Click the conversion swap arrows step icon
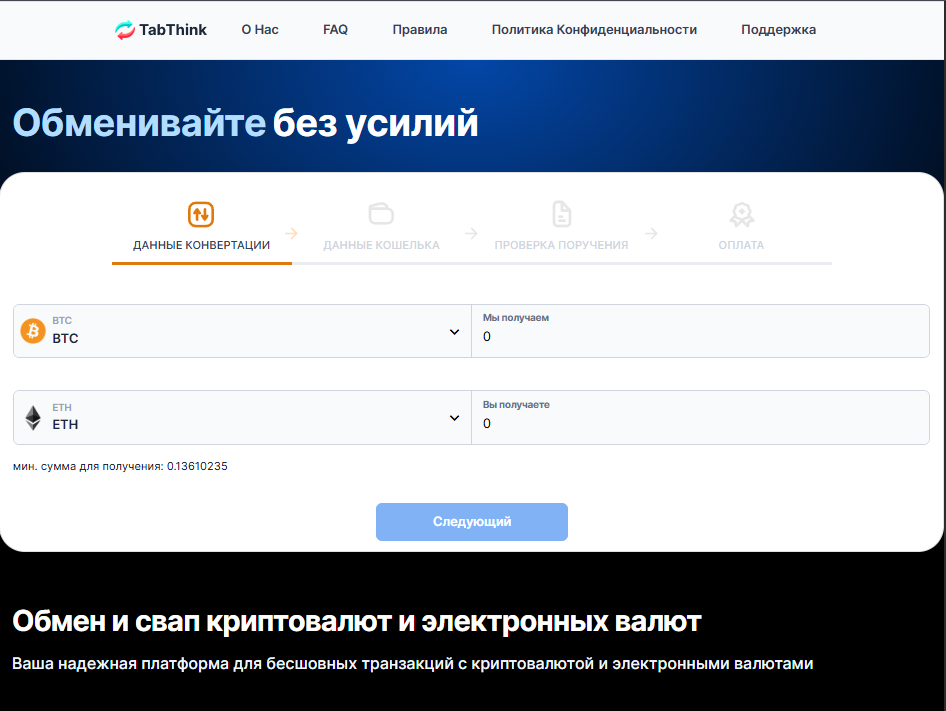The image size is (946, 711). tap(201, 214)
